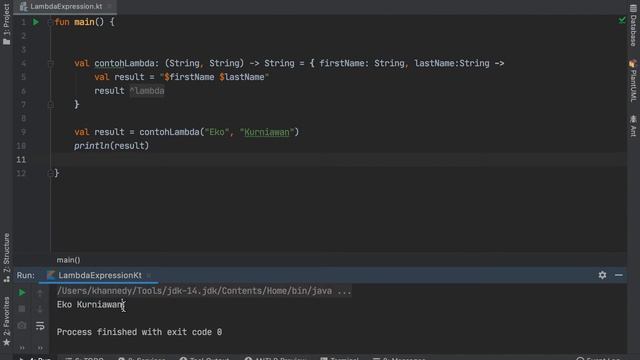Open the Project tool window
This screenshot has height=360, width=640.
(x=7, y=24)
